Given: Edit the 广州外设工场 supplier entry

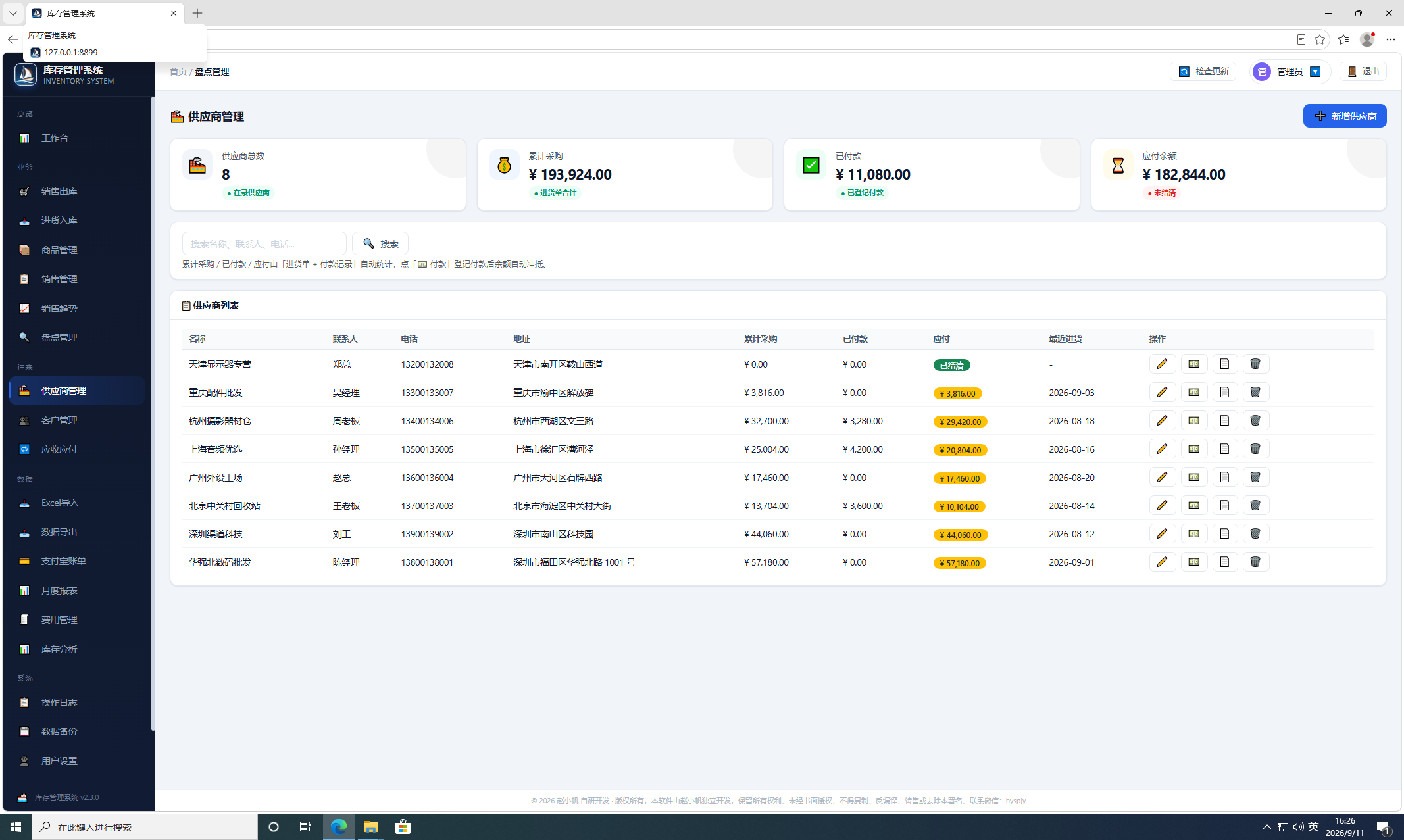Looking at the screenshot, I should [1163, 477].
